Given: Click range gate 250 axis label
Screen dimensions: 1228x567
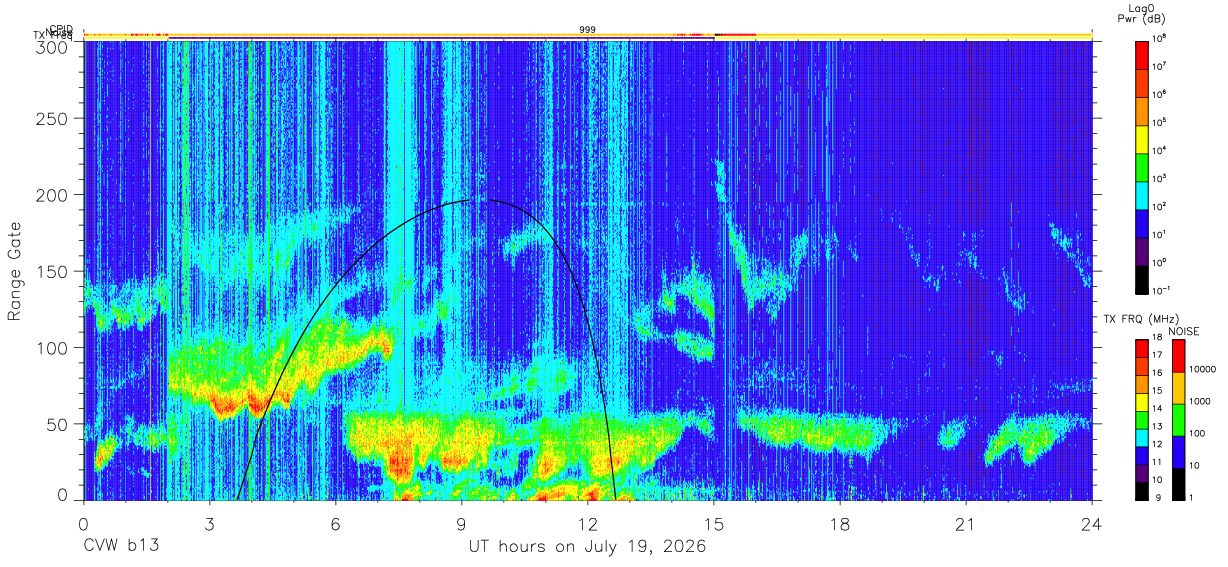Looking at the screenshot, I should (x=54, y=119).
